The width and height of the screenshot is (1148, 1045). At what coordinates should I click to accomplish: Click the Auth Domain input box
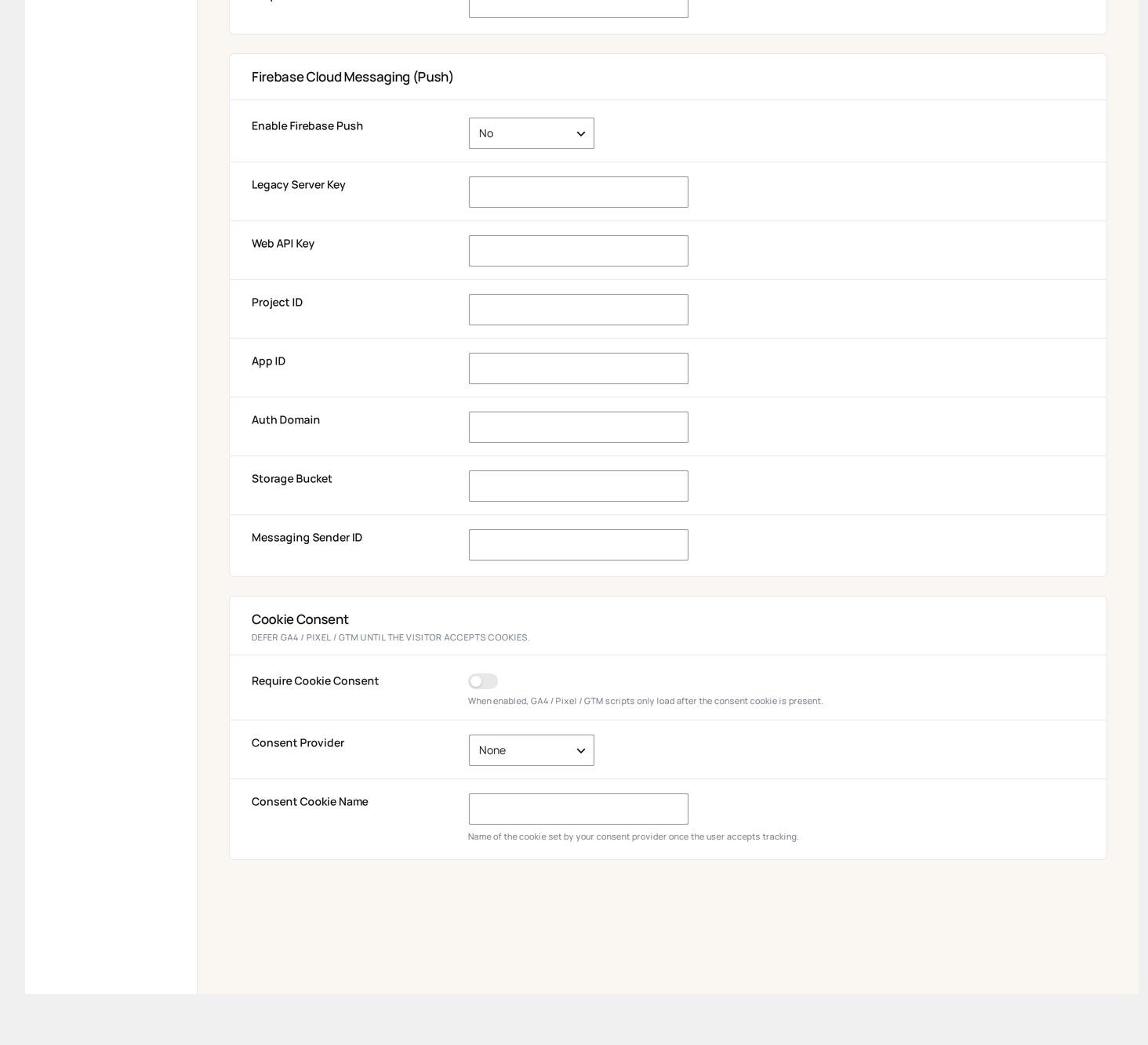tap(578, 427)
